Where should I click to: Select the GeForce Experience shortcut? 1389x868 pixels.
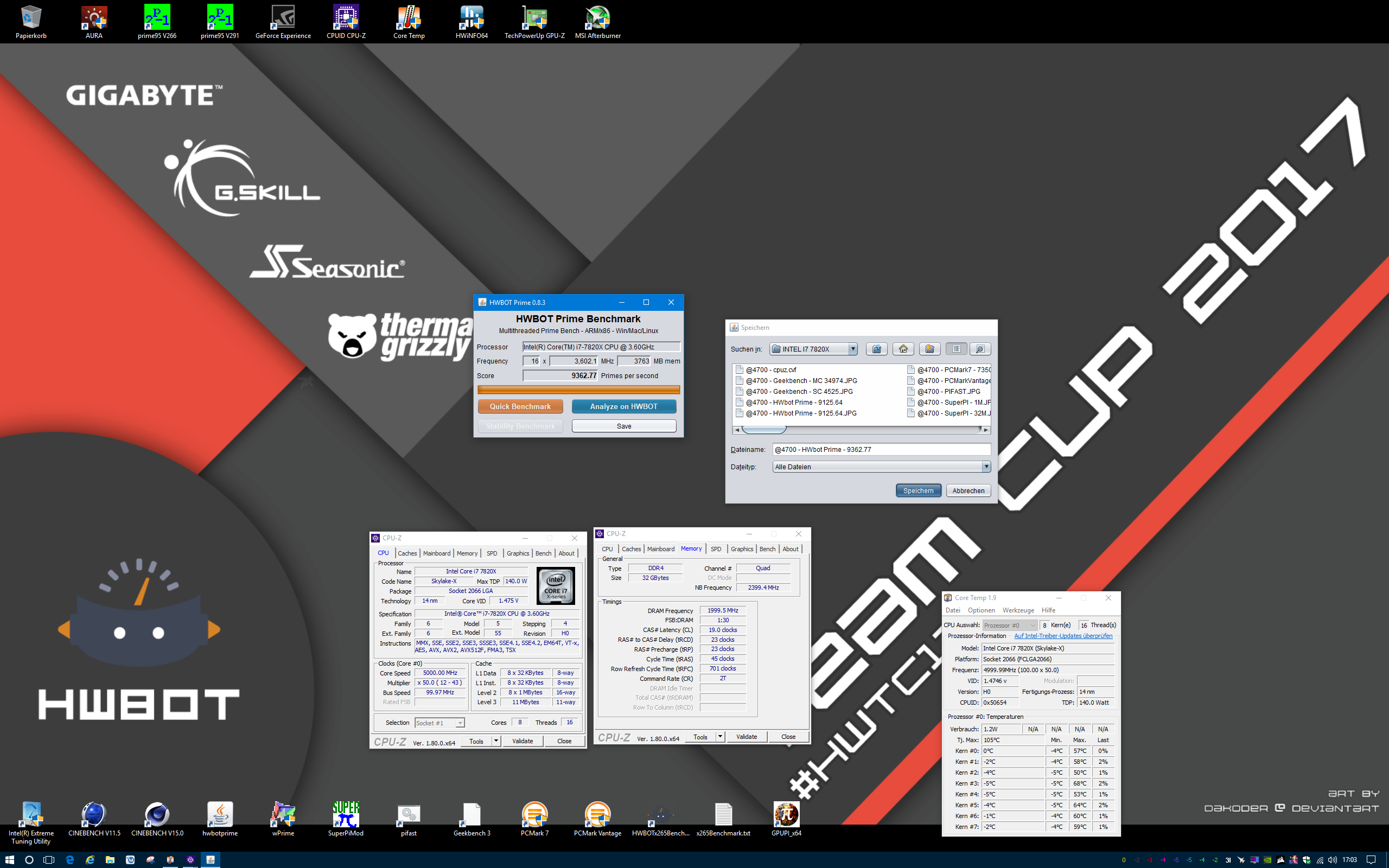pos(283,22)
